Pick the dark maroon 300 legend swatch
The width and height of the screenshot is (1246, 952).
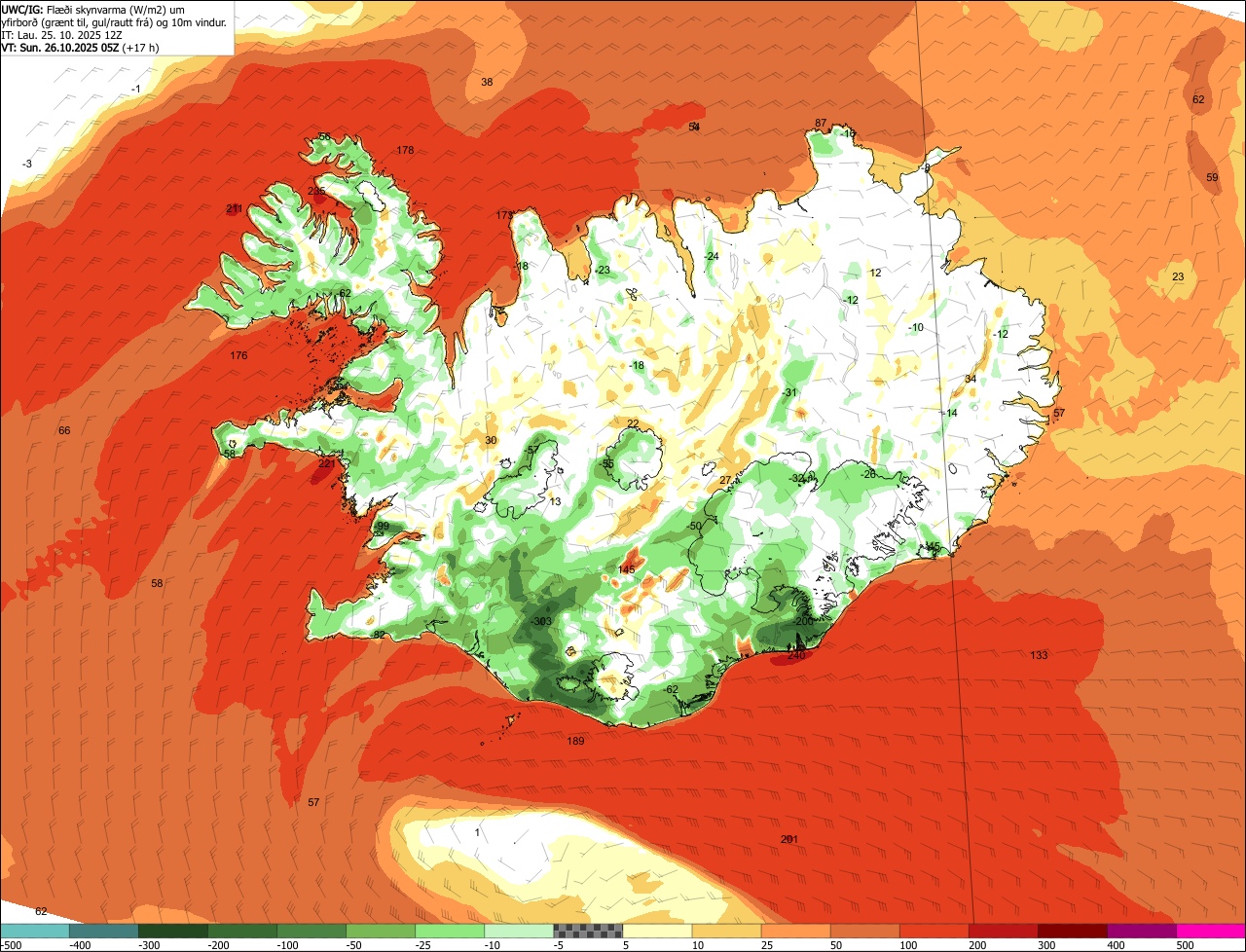(1072, 931)
